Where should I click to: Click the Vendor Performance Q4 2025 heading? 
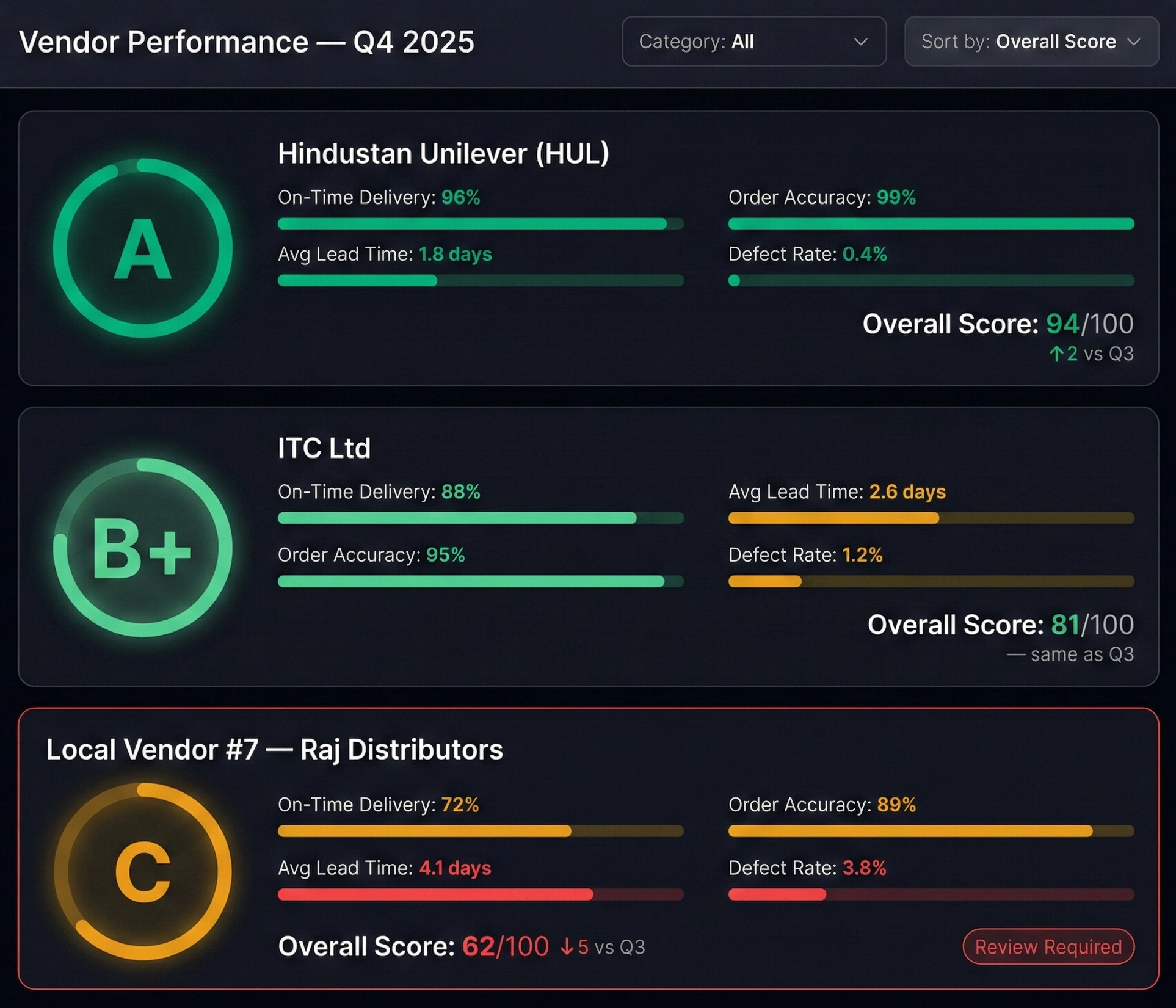tap(246, 42)
